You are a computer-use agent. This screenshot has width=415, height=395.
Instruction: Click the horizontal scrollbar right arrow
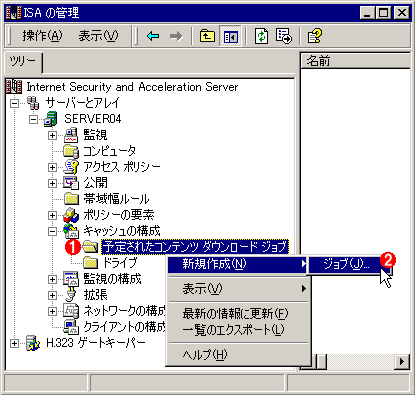(x=402, y=361)
